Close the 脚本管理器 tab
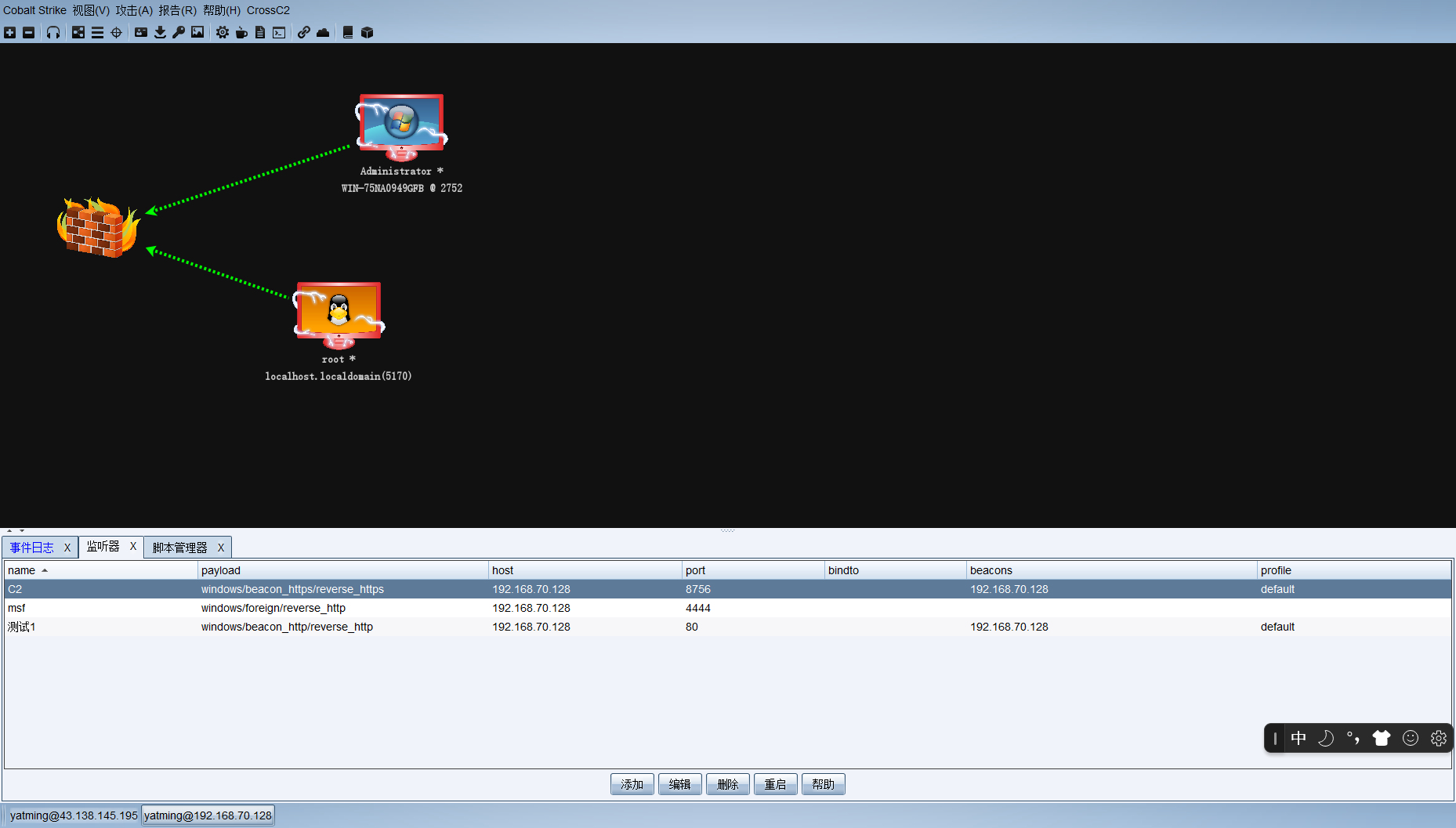This screenshot has width=1456, height=828. point(221,548)
